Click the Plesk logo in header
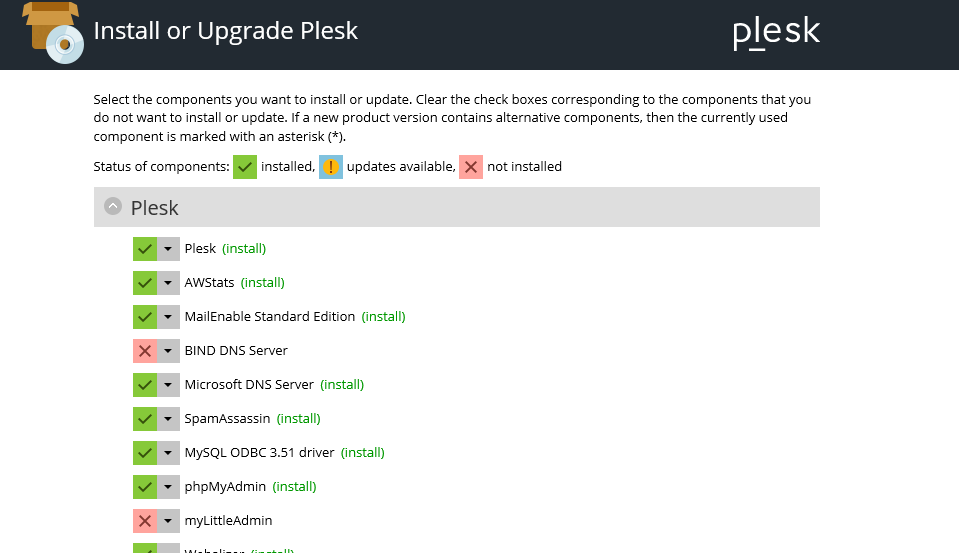Viewport: 959px width, 553px height. click(776, 32)
